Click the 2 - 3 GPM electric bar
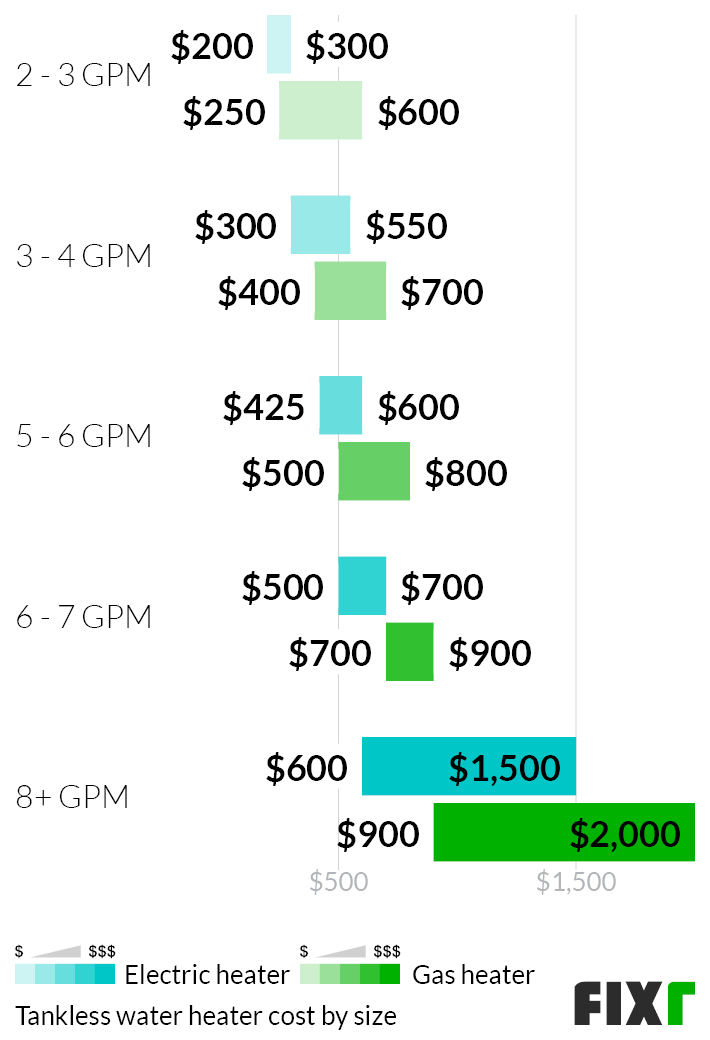The image size is (710, 1040). point(279,44)
